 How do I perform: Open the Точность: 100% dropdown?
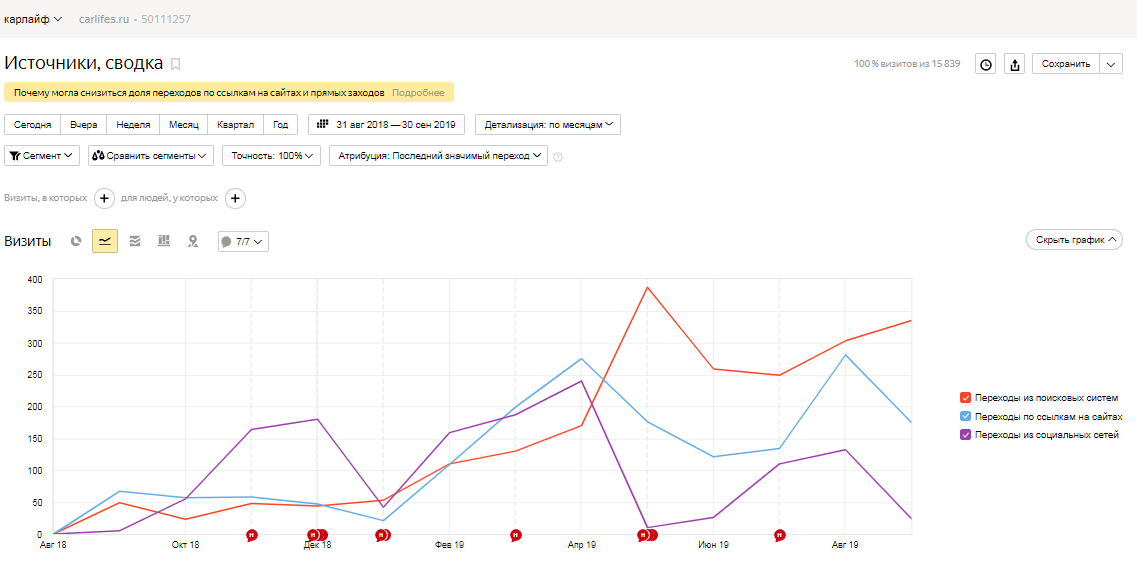click(x=271, y=156)
